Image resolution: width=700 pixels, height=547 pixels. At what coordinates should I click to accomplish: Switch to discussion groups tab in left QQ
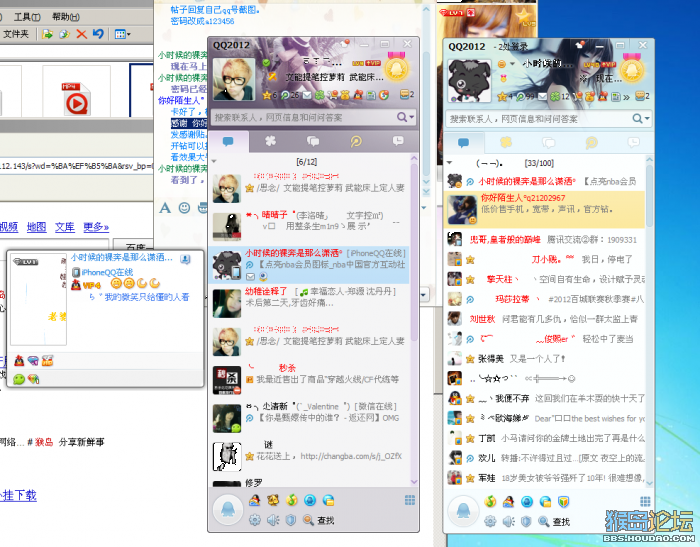pos(313,142)
